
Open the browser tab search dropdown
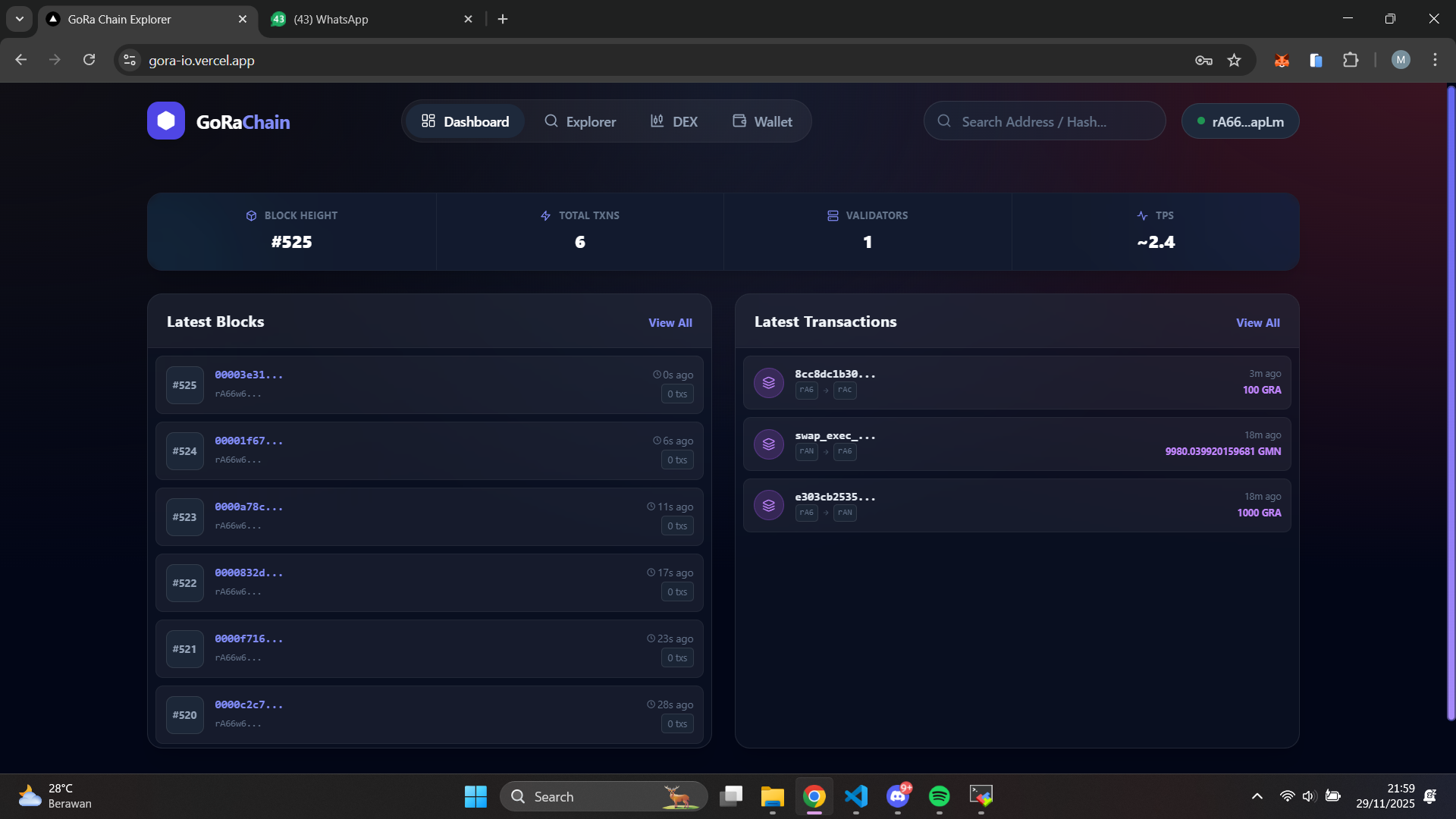pos(19,19)
